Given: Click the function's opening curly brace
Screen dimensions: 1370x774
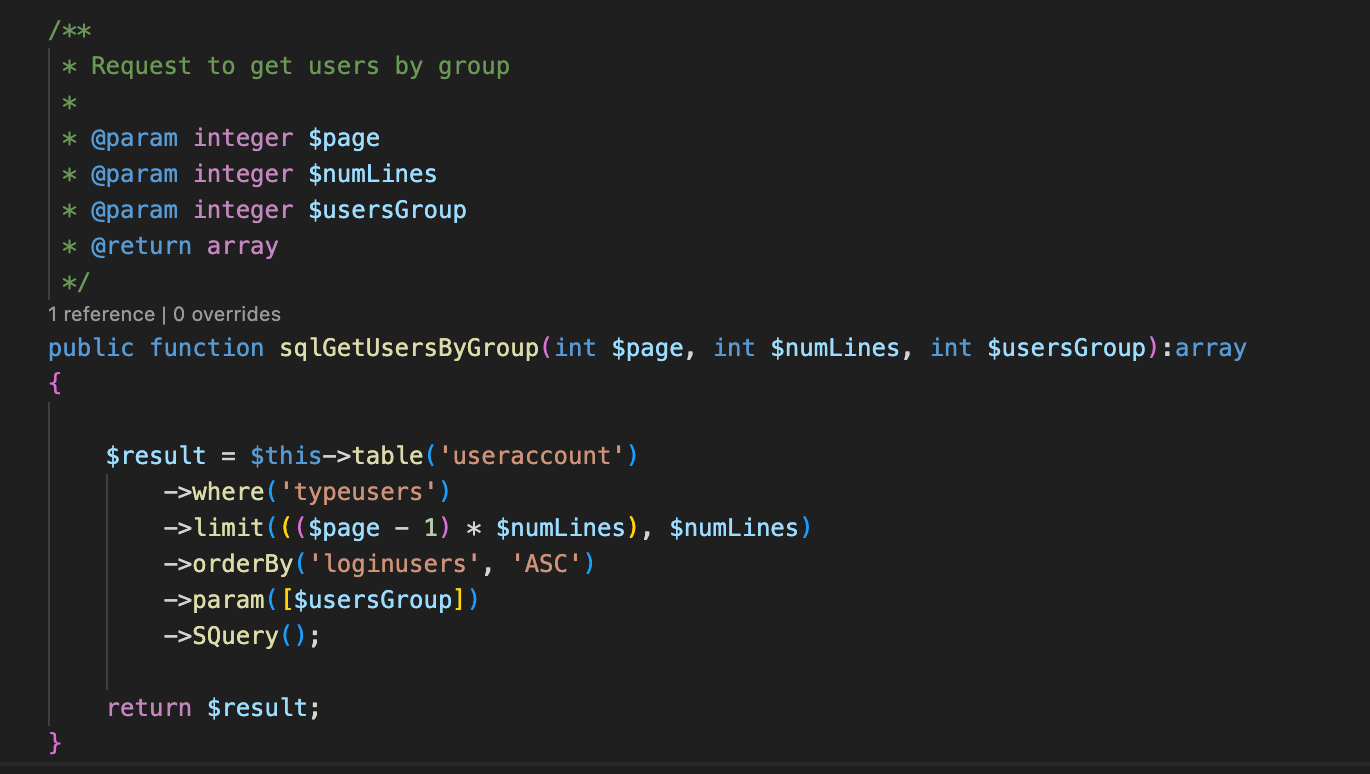Looking at the screenshot, I should point(55,384).
